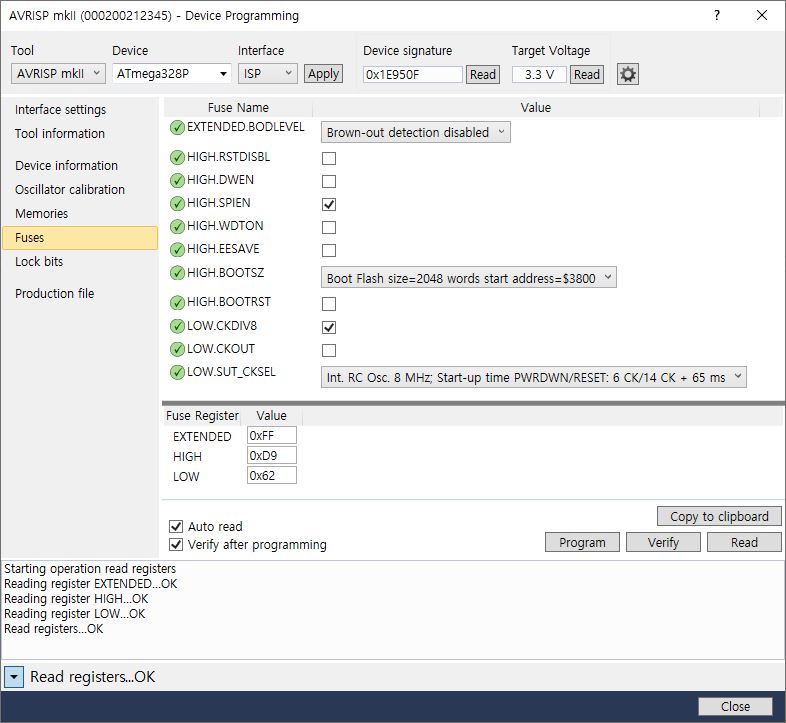Open the Tool dropdown showing AVRISP mkII
Image resolution: width=786 pixels, height=723 pixels.
(58, 74)
